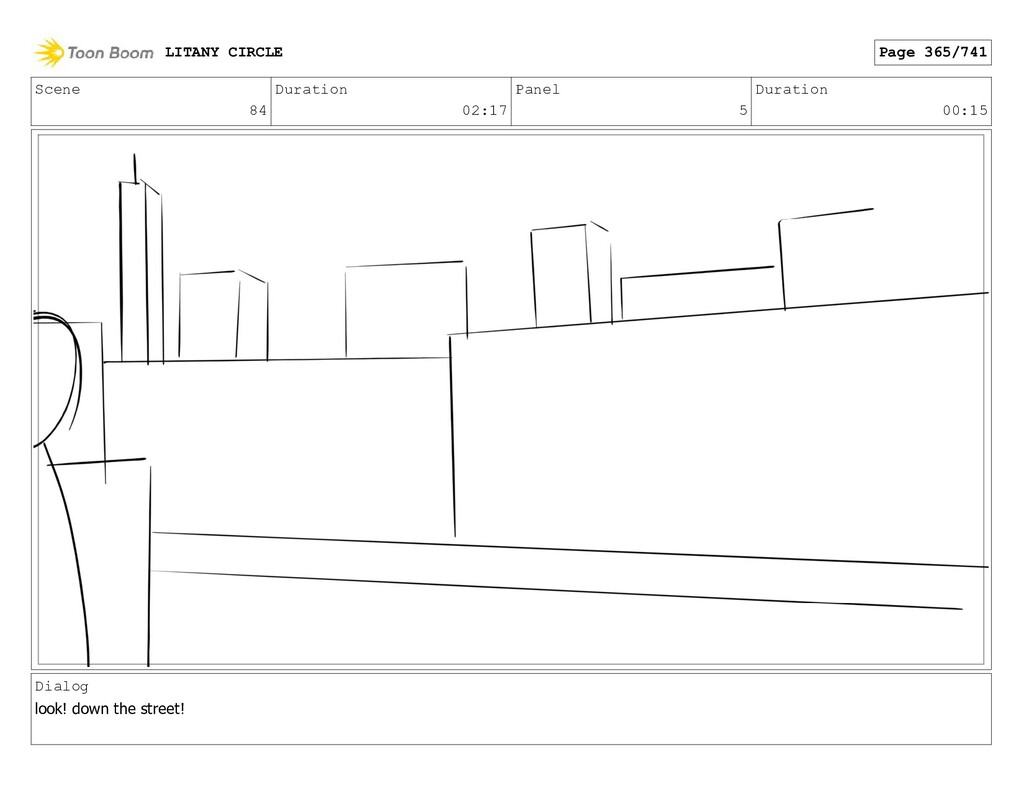
Task: Select the dialog text 'look! down the street!'
Action: (110, 709)
